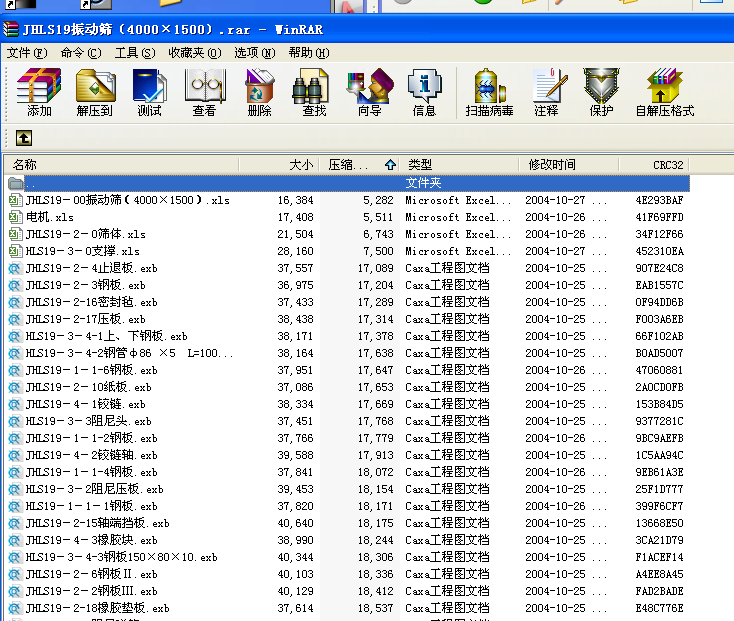
Task: Click Caxa icon of JHLS19-4-1铰链.exb
Action: pos(15,404)
